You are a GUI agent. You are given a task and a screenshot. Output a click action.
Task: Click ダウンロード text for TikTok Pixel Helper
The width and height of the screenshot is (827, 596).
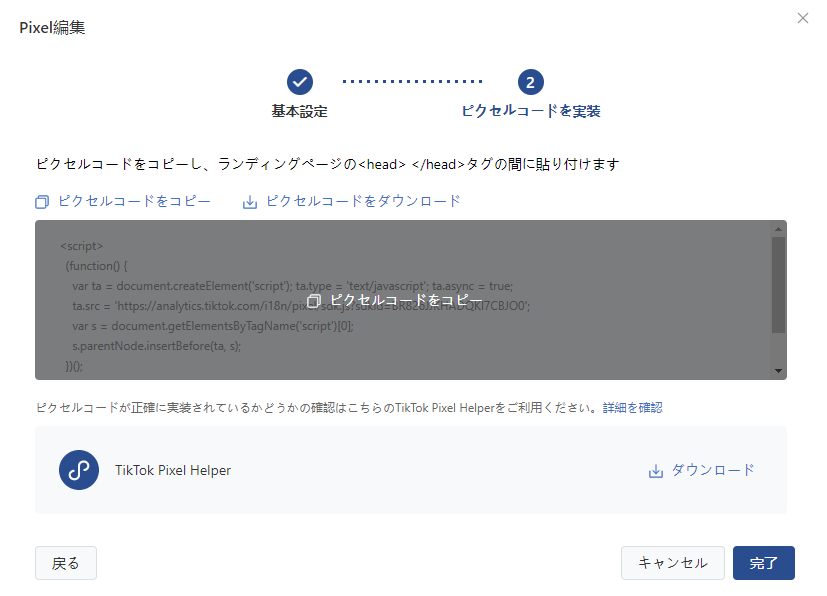[x=712, y=470]
